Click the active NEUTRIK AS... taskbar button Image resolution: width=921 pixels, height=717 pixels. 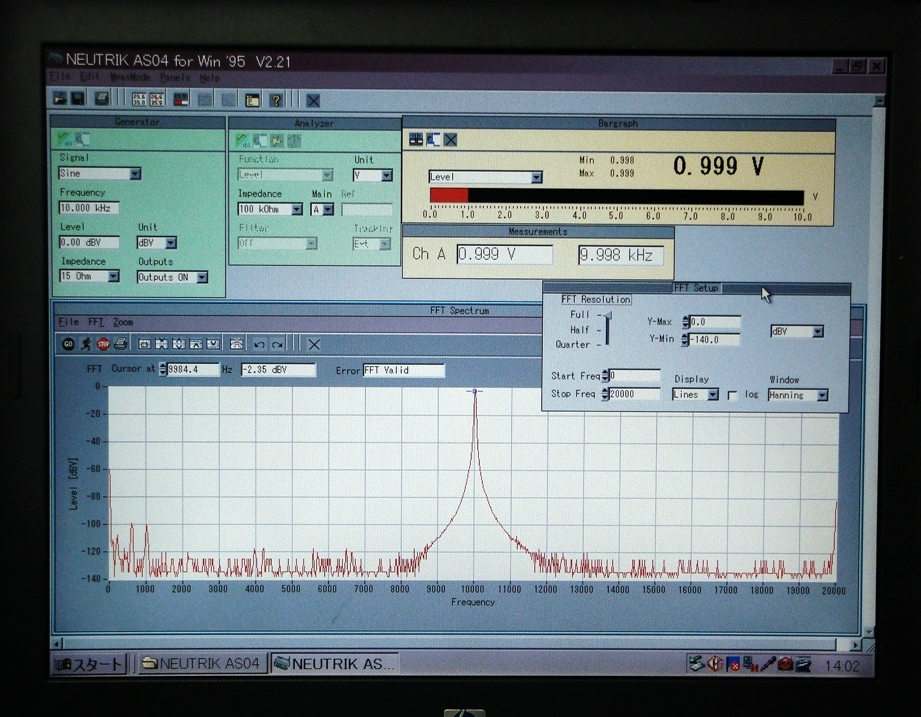click(x=335, y=664)
